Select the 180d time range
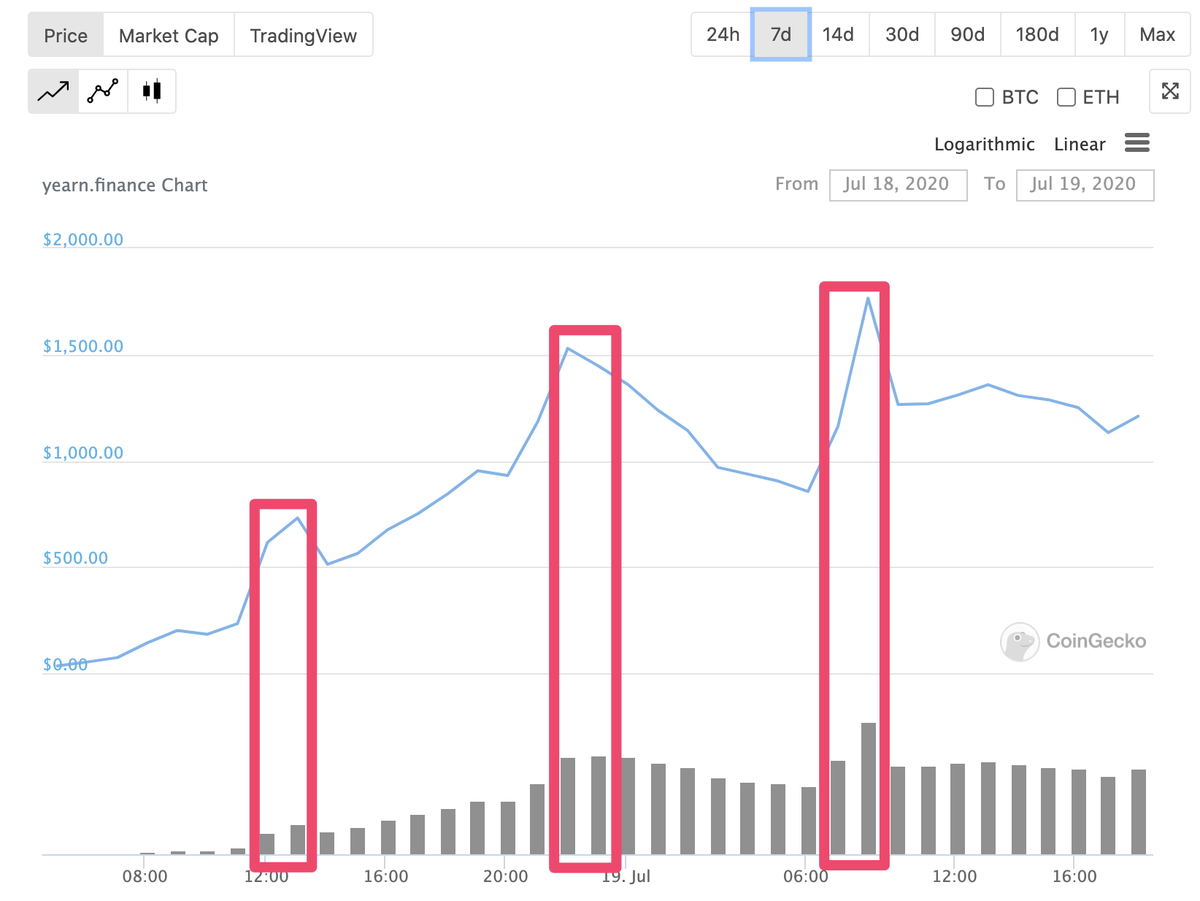 [1037, 35]
